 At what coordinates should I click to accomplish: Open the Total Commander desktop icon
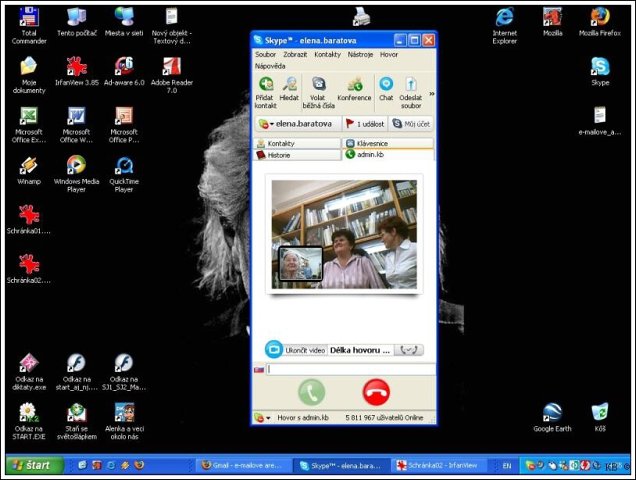(29, 25)
